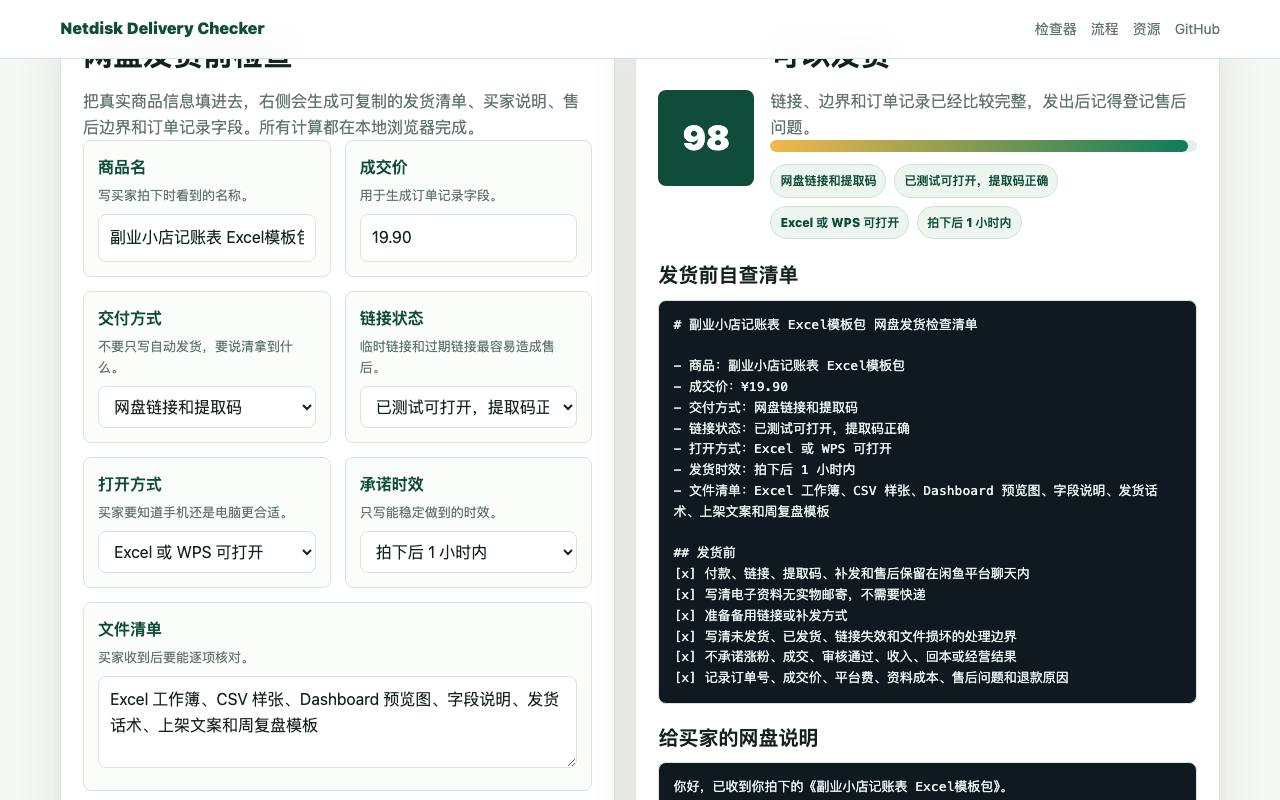
Task: Visit the GitHub link in the header
Action: [1197, 29]
